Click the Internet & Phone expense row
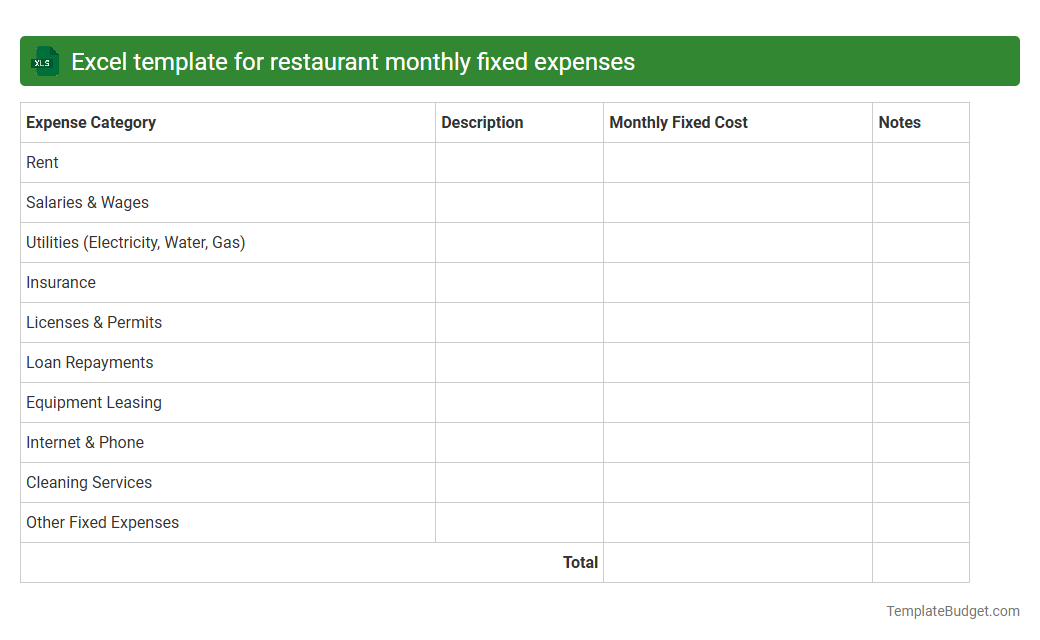 (x=84, y=442)
